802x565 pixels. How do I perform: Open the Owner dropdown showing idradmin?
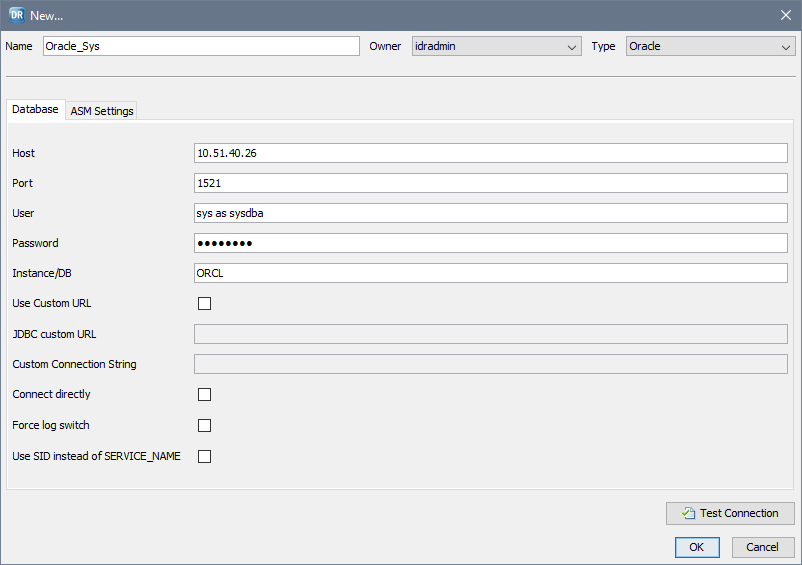(x=496, y=46)
